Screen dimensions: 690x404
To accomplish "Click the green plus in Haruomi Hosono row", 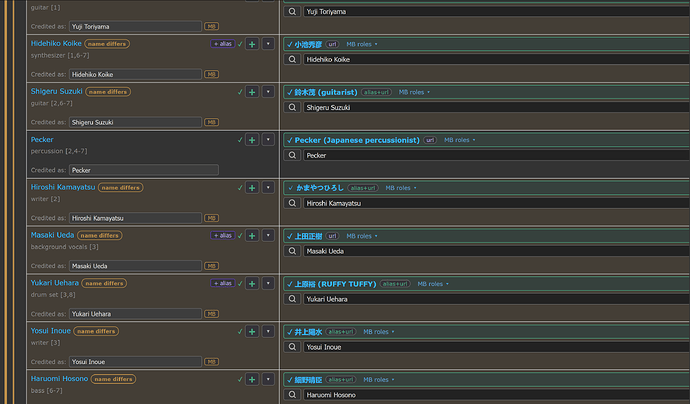I will point(252,379).
